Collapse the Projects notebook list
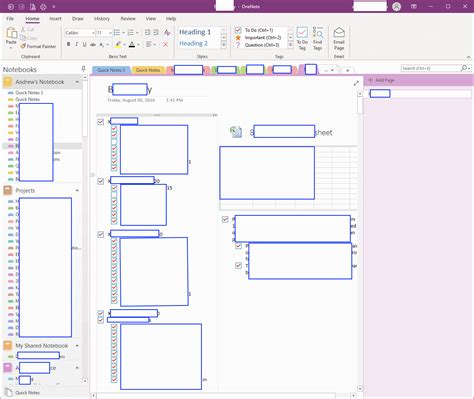Viewport: 474px width, 399px height. click(77, 190)
